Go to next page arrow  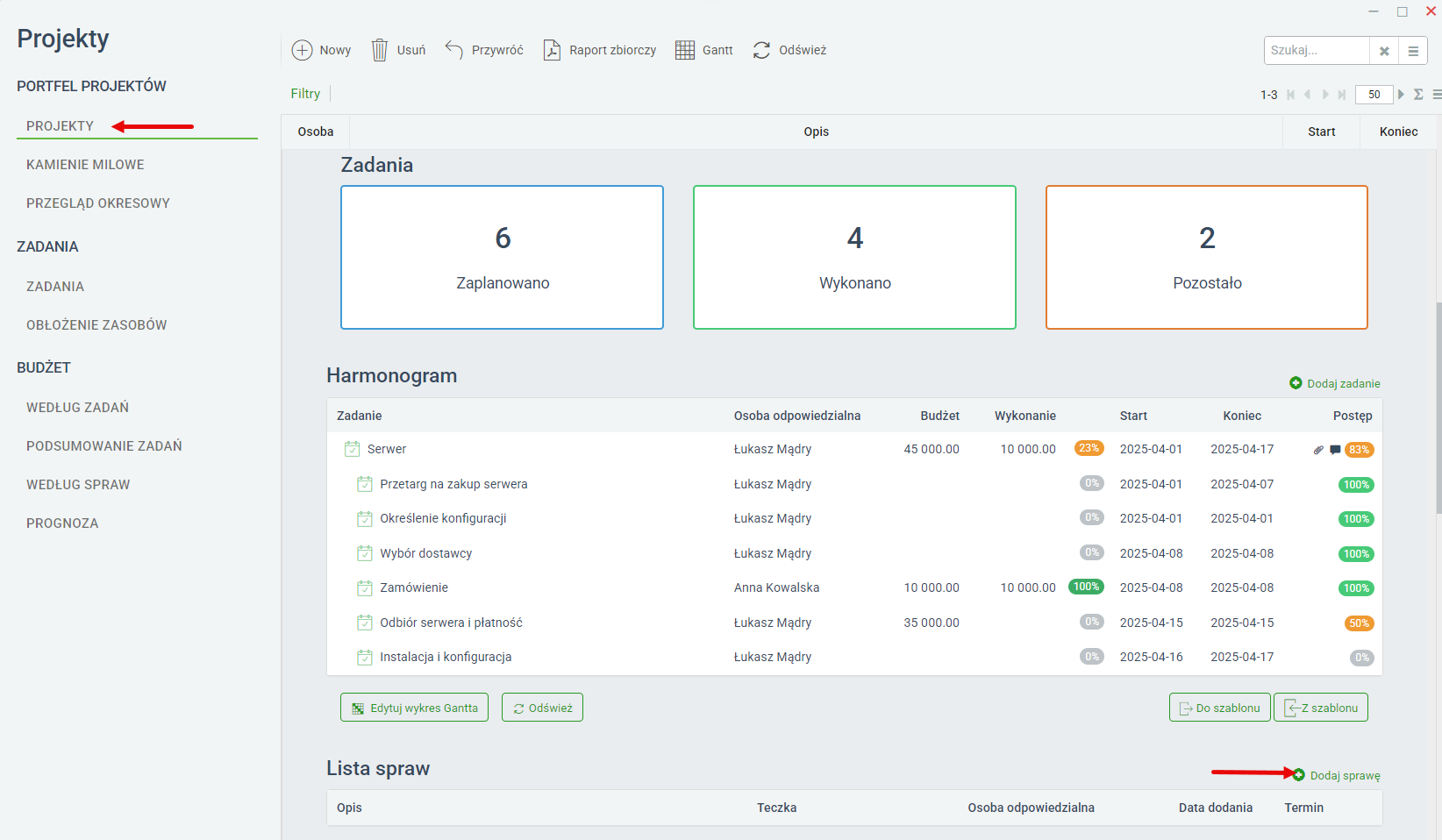tap(1325, 95)
